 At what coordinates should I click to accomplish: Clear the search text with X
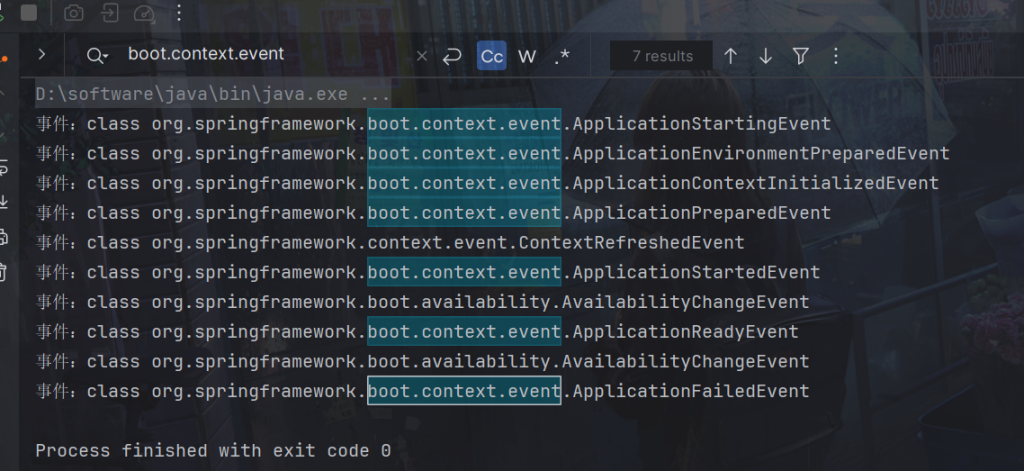[x=421, y=56]
